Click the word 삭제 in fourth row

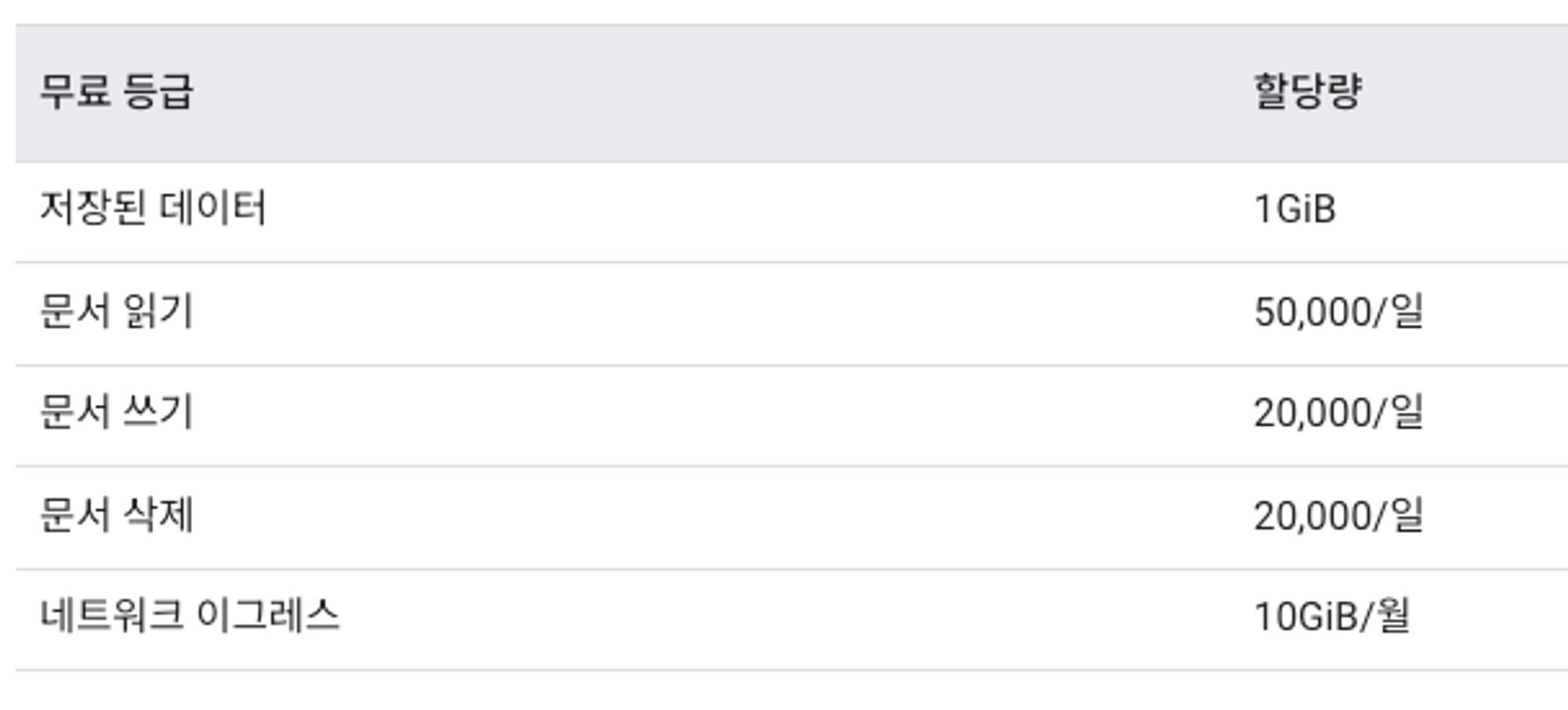158,515
